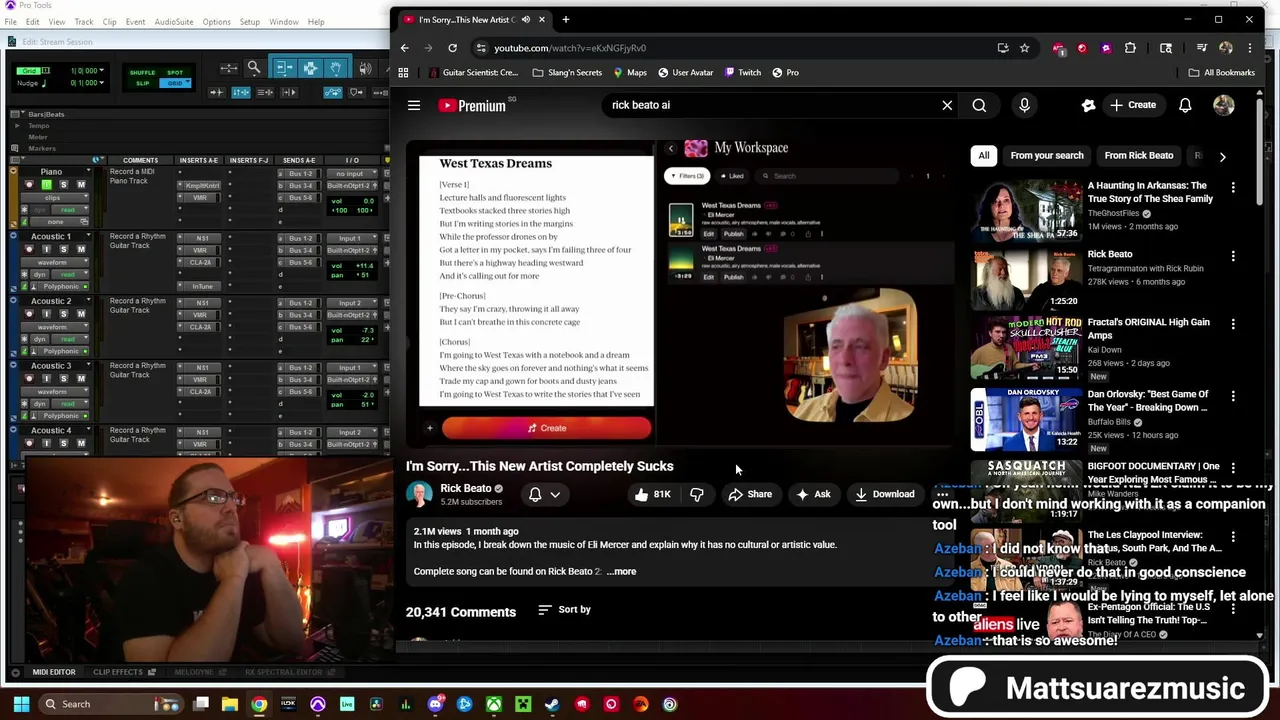
Task: Open Discord from the taskbar
Action: click(435, 704)
